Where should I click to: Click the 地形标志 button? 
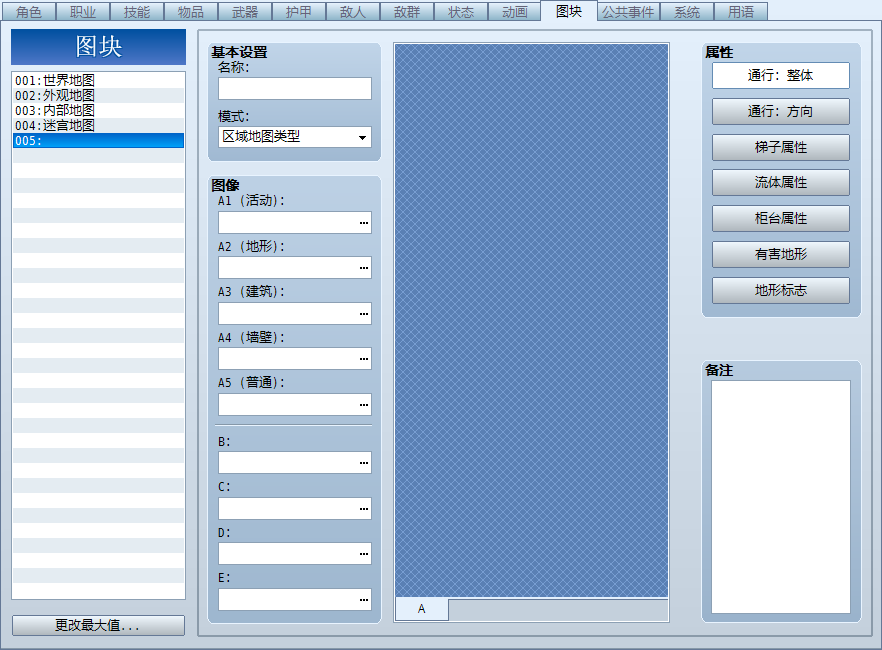pos(781,290)
